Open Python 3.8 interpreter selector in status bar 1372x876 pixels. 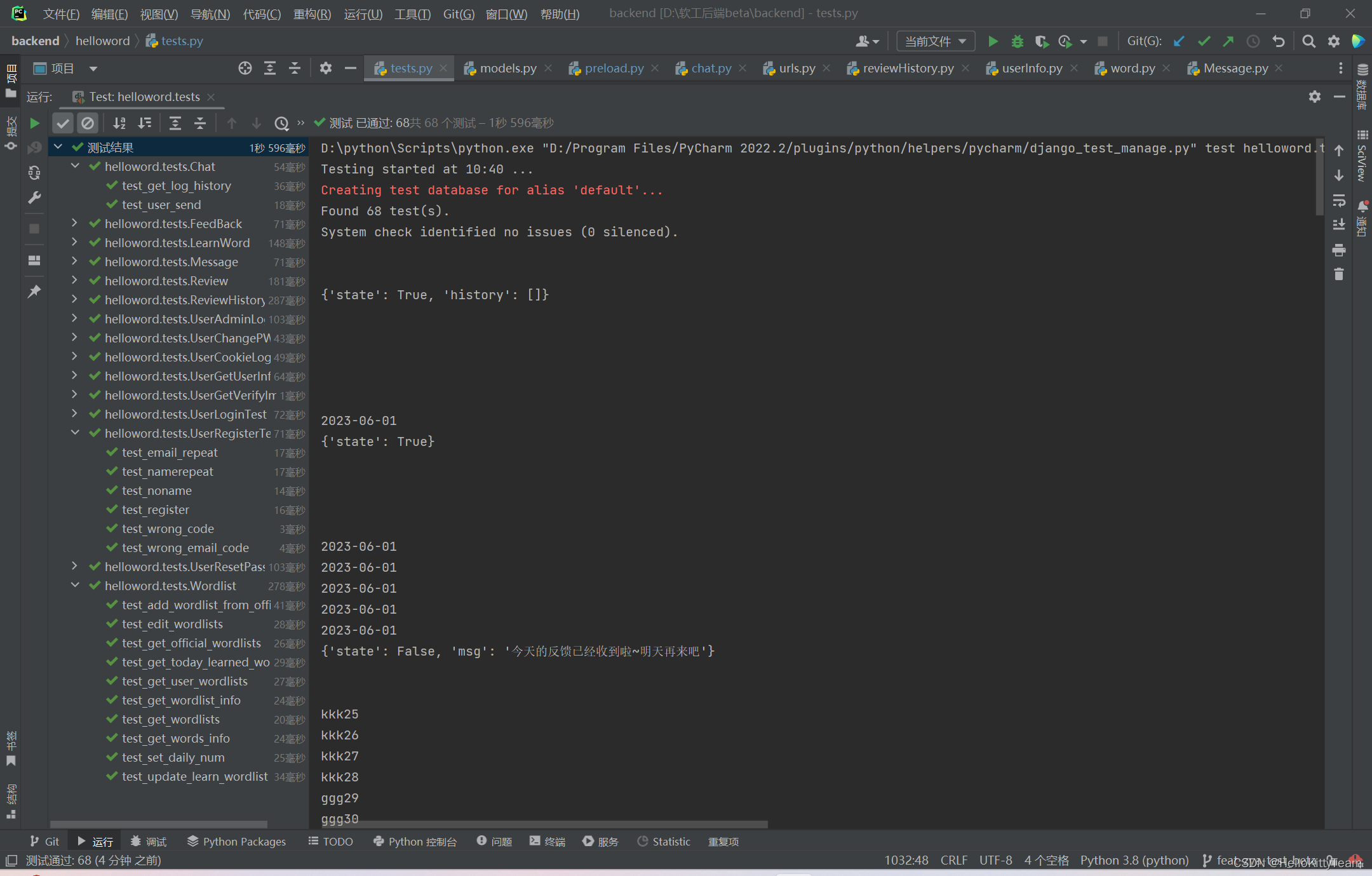point(1134,860)
